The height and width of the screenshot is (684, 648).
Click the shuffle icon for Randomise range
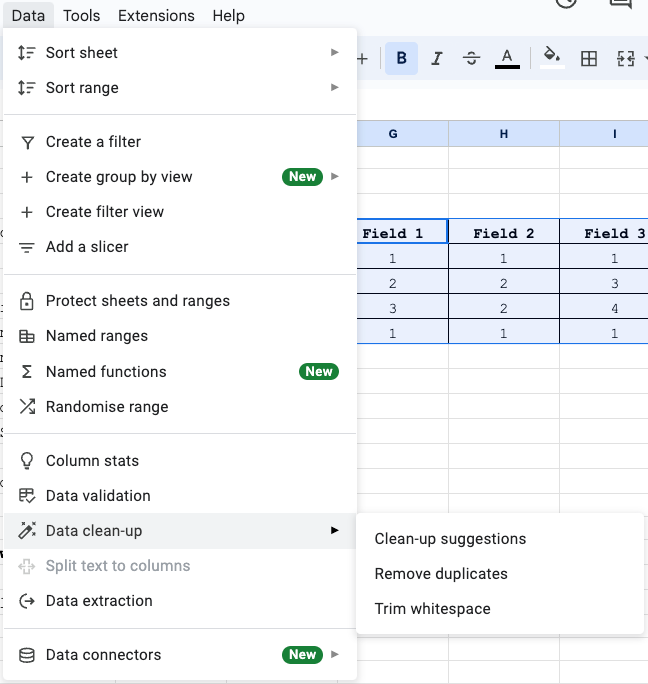(27, 407)
